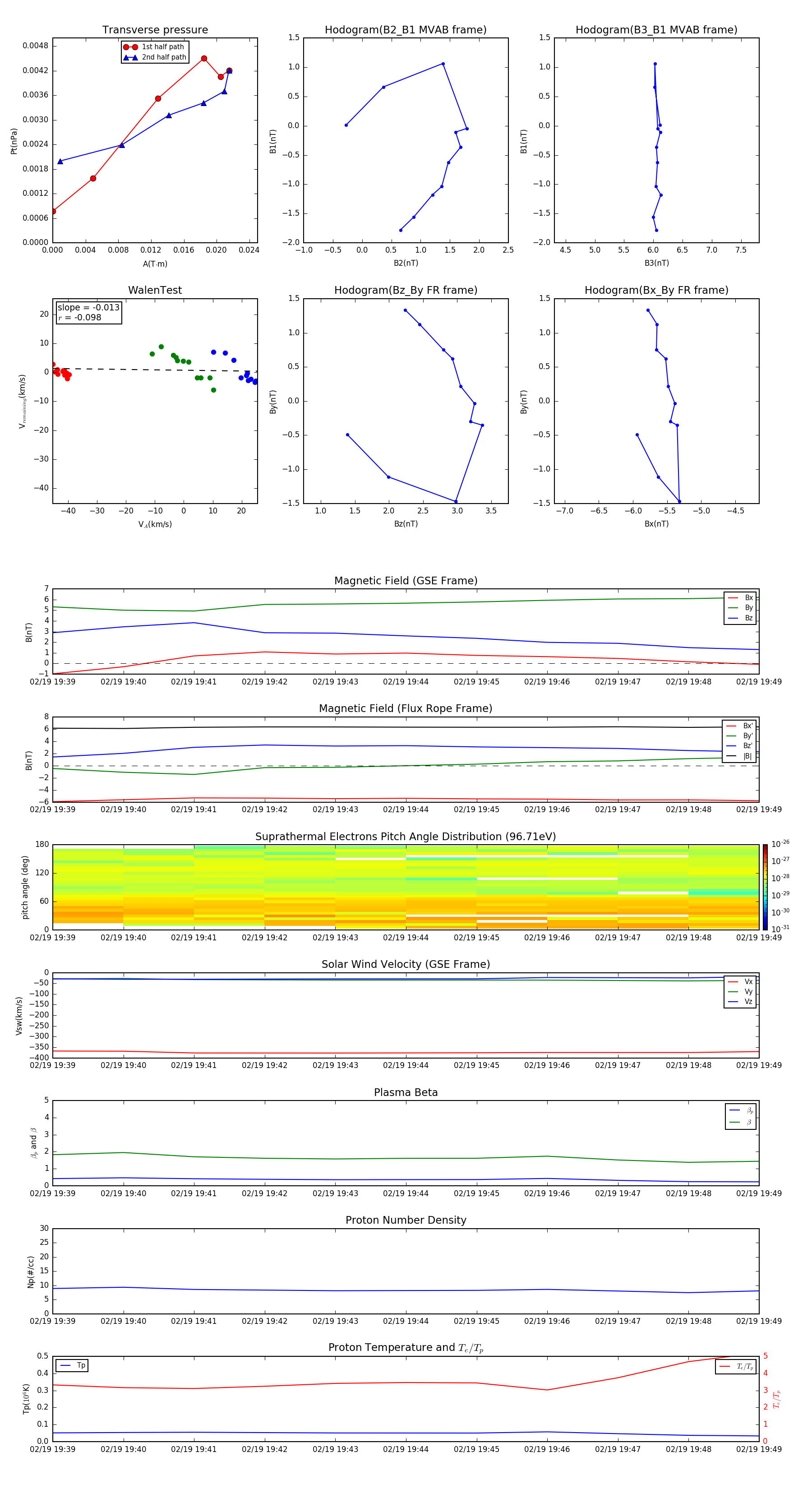Click 'A(T·m)' x-axis label
The width and height of the screenshot is (812, 1489).
(x=155, y=264)
